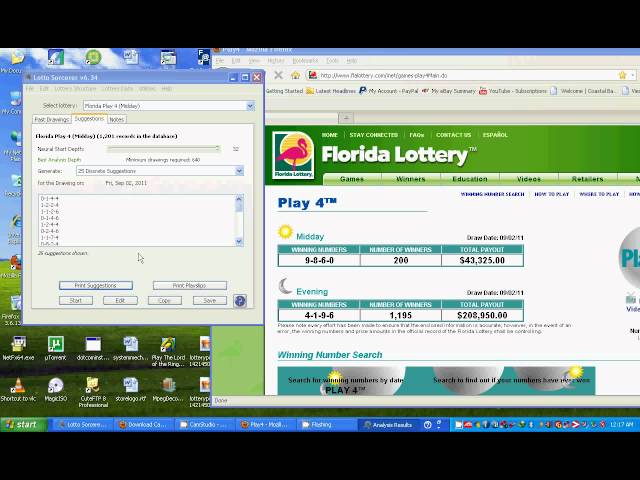
Task: Open Firefox address bar history dropdown arrow
Action: [632, 75]
